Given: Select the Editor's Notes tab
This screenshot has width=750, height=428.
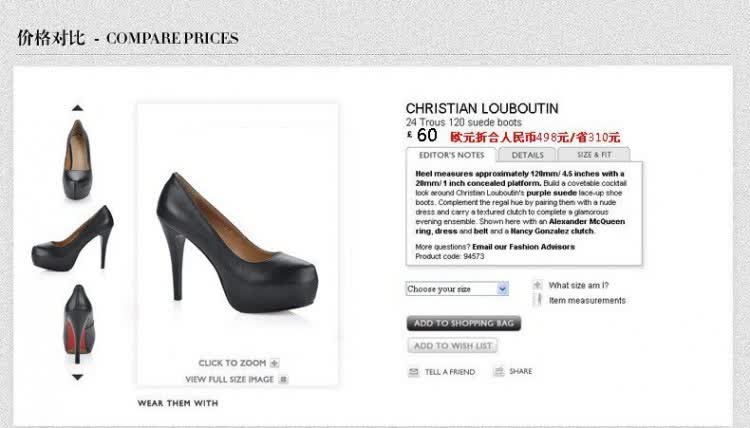Looking at the screenshot, I should pos(452,155).
